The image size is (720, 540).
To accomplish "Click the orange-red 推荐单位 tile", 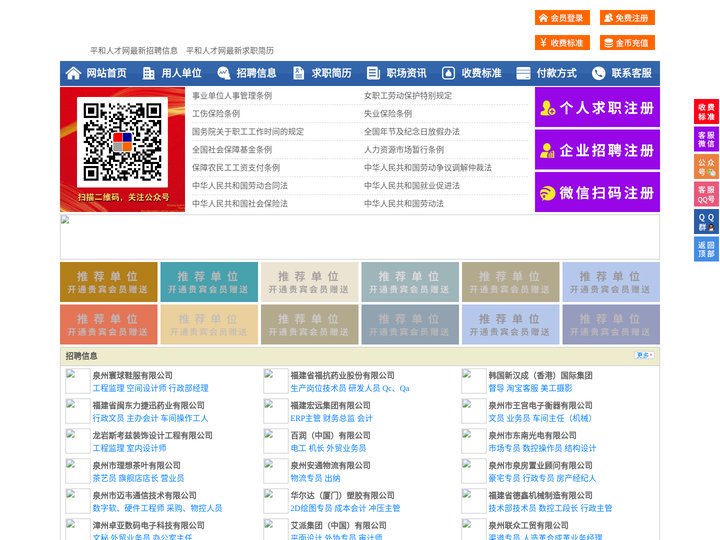I will point(109,325).
